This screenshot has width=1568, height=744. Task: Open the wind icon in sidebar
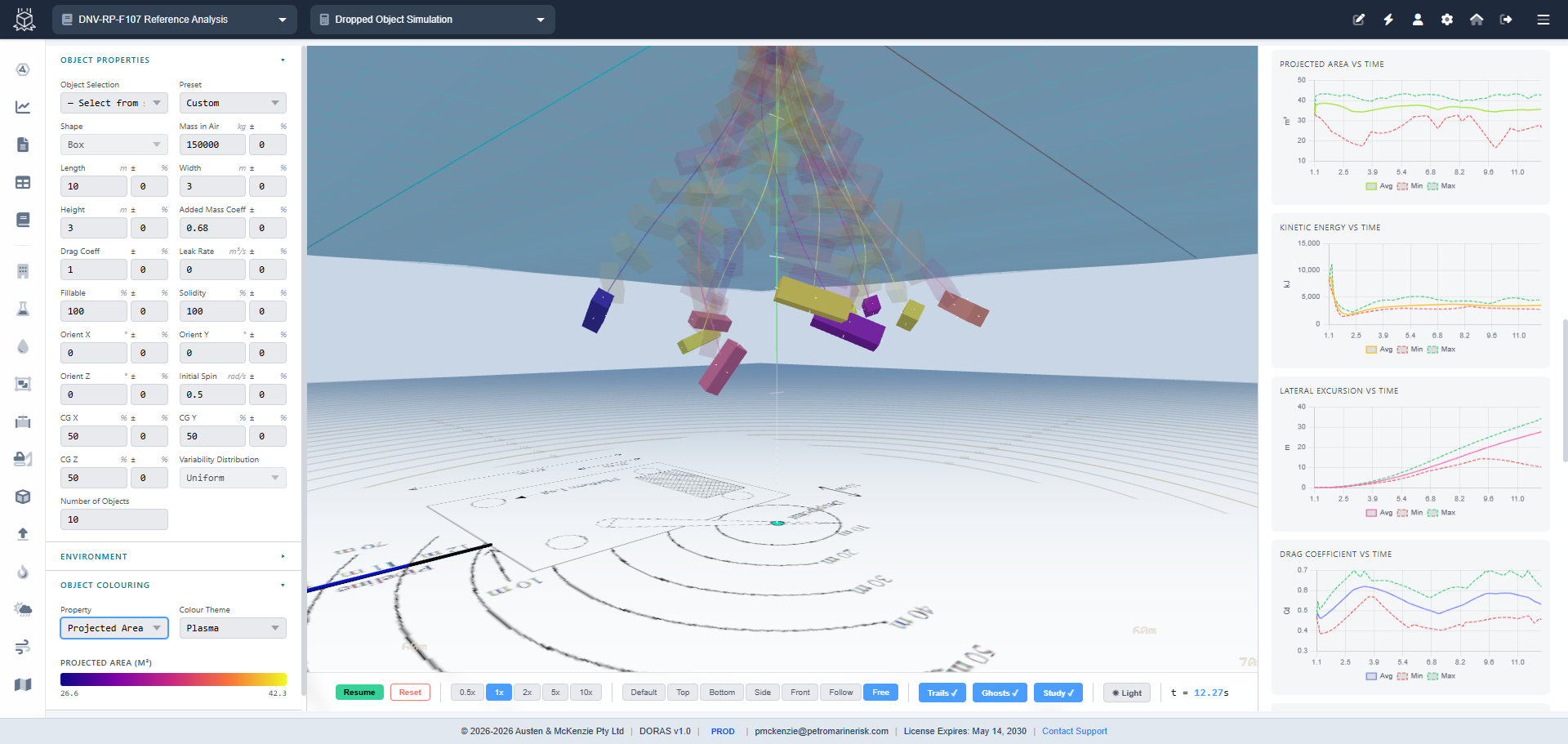[x=23, y=647]
